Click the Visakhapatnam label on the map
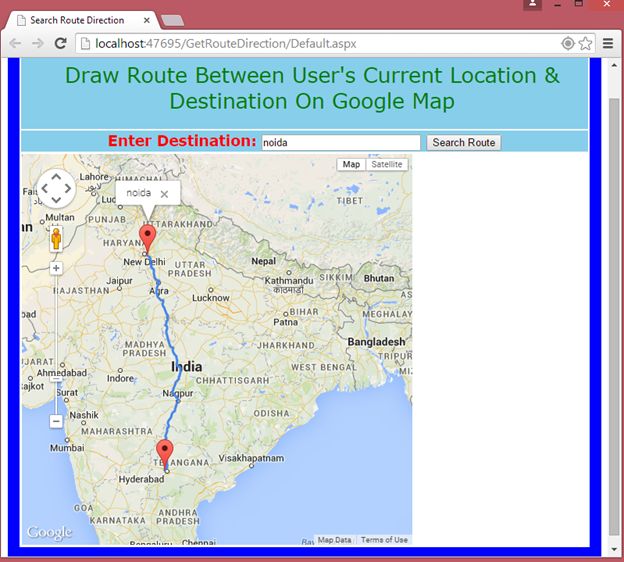The height and width of the screenshot is (562, 624). coord(251,458)
